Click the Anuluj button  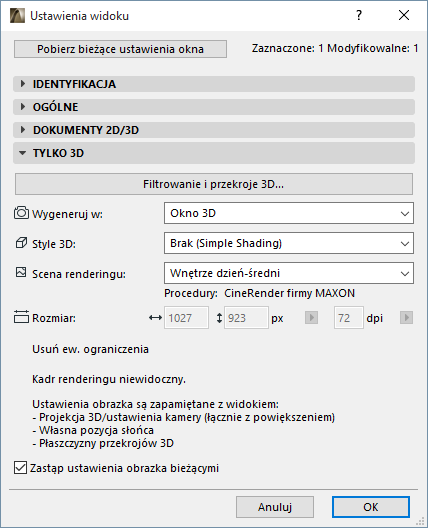[x=275, y=507]
